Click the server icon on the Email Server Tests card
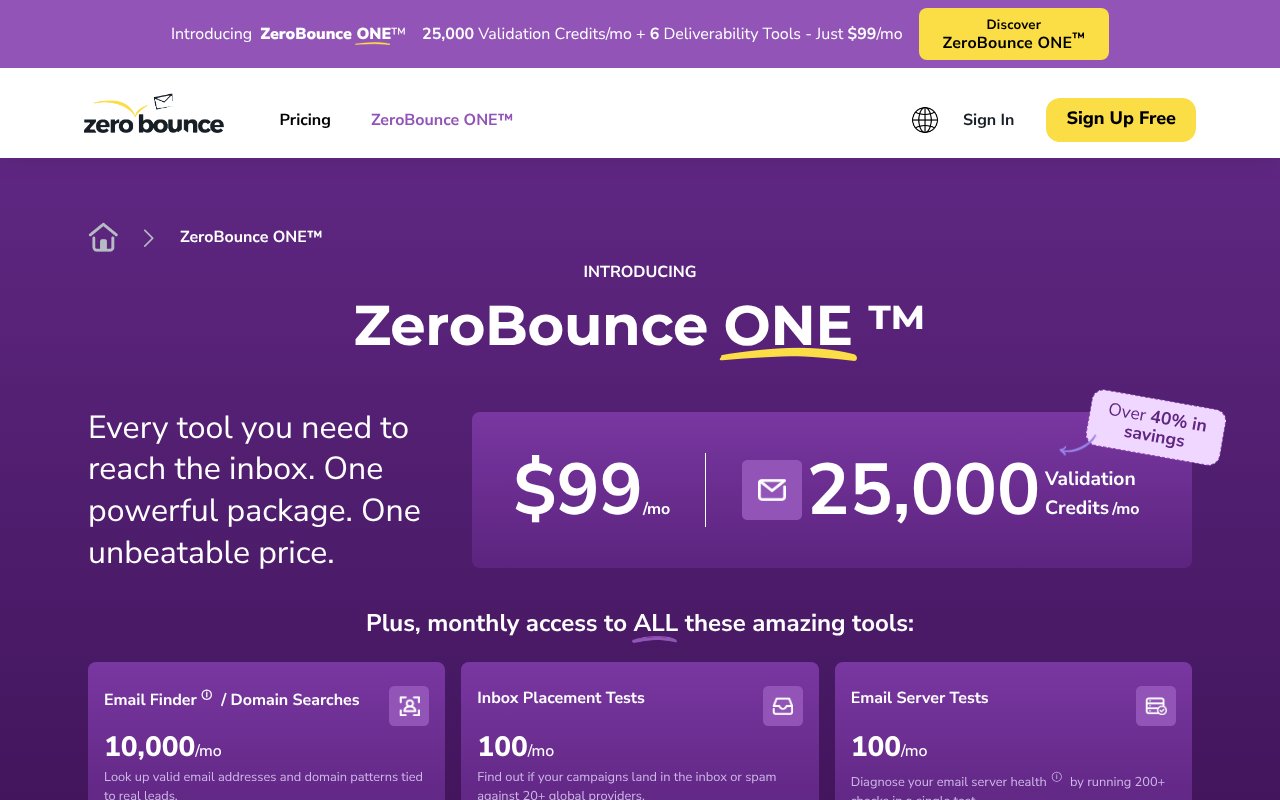 click(1156, 706)
